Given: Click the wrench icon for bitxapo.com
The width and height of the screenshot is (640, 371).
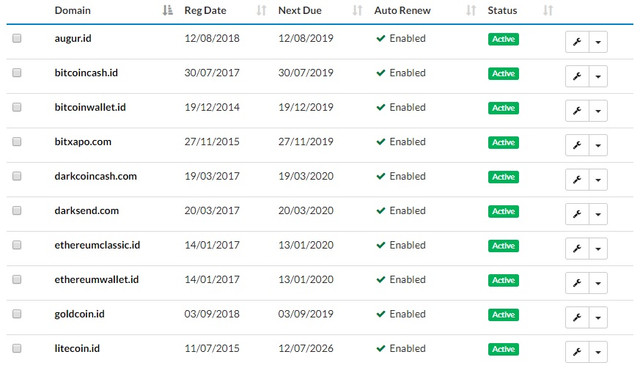Looking at the screenshot, I should pyautogui.click(x=577, y=145).
